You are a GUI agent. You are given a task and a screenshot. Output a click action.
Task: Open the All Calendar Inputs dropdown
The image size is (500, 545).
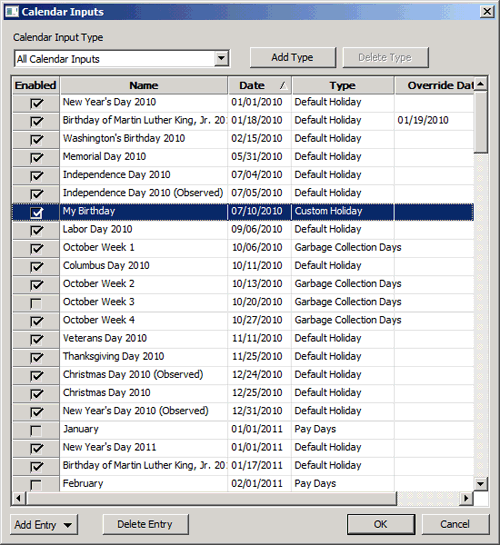[221, 58]
